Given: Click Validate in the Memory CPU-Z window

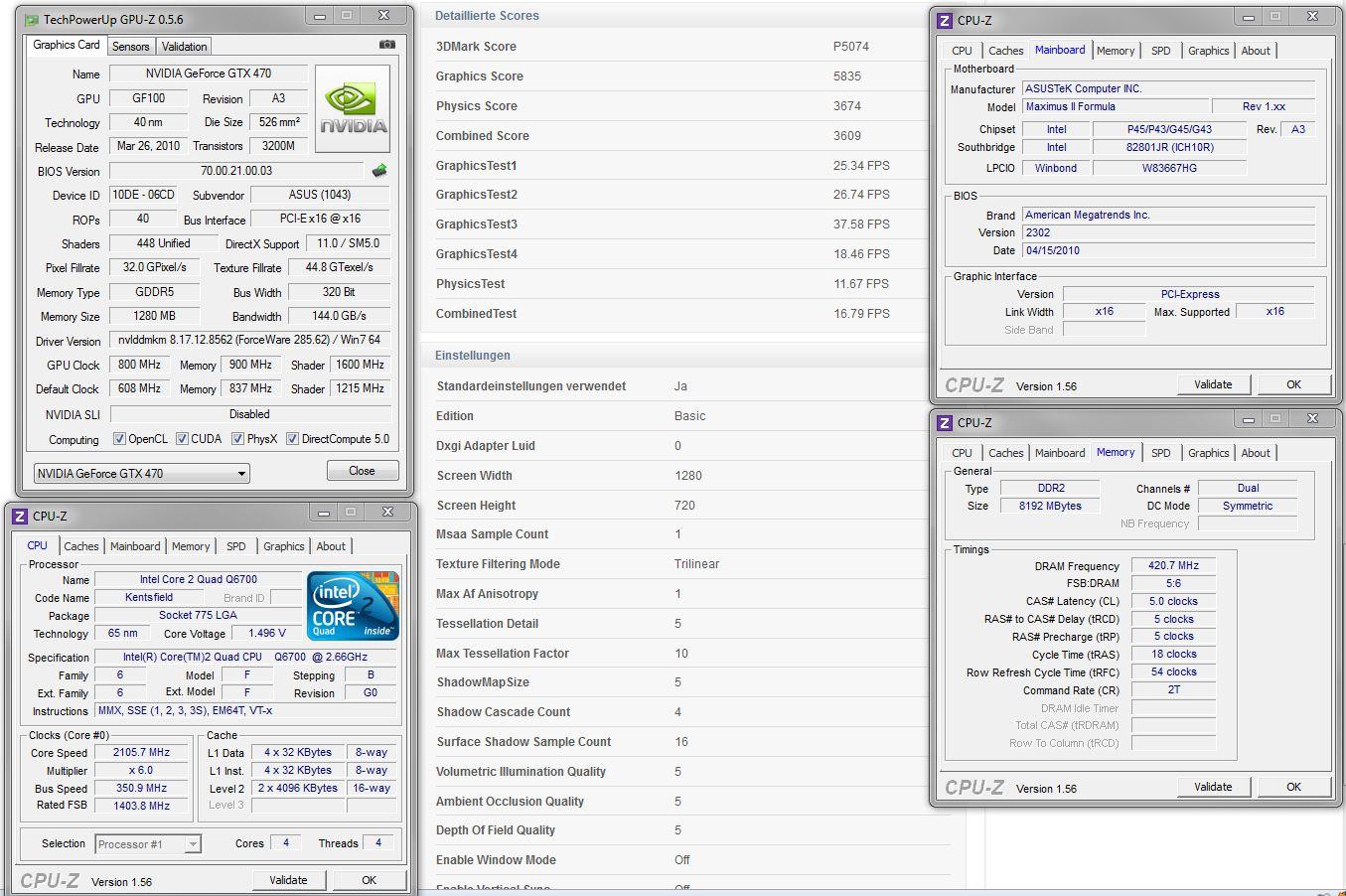Looking at the screenshot, I should coord(1213,787).
